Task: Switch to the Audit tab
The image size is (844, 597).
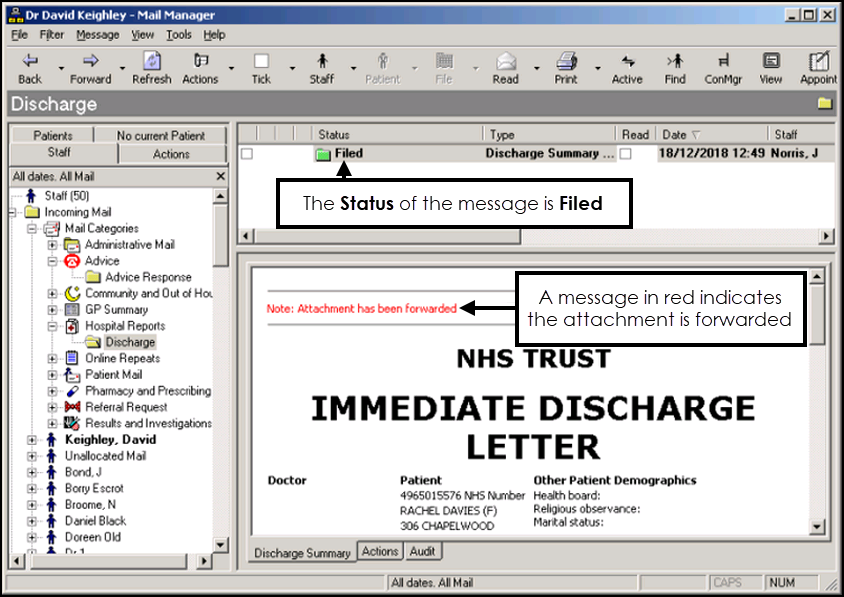Action: point(422,551)
